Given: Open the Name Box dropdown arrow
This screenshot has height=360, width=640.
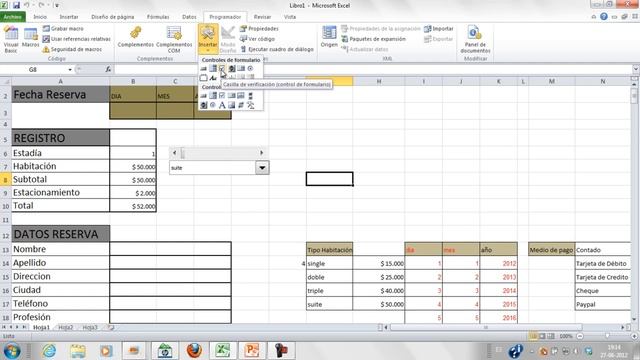Looking at the screenshot, I should (70, 69).
